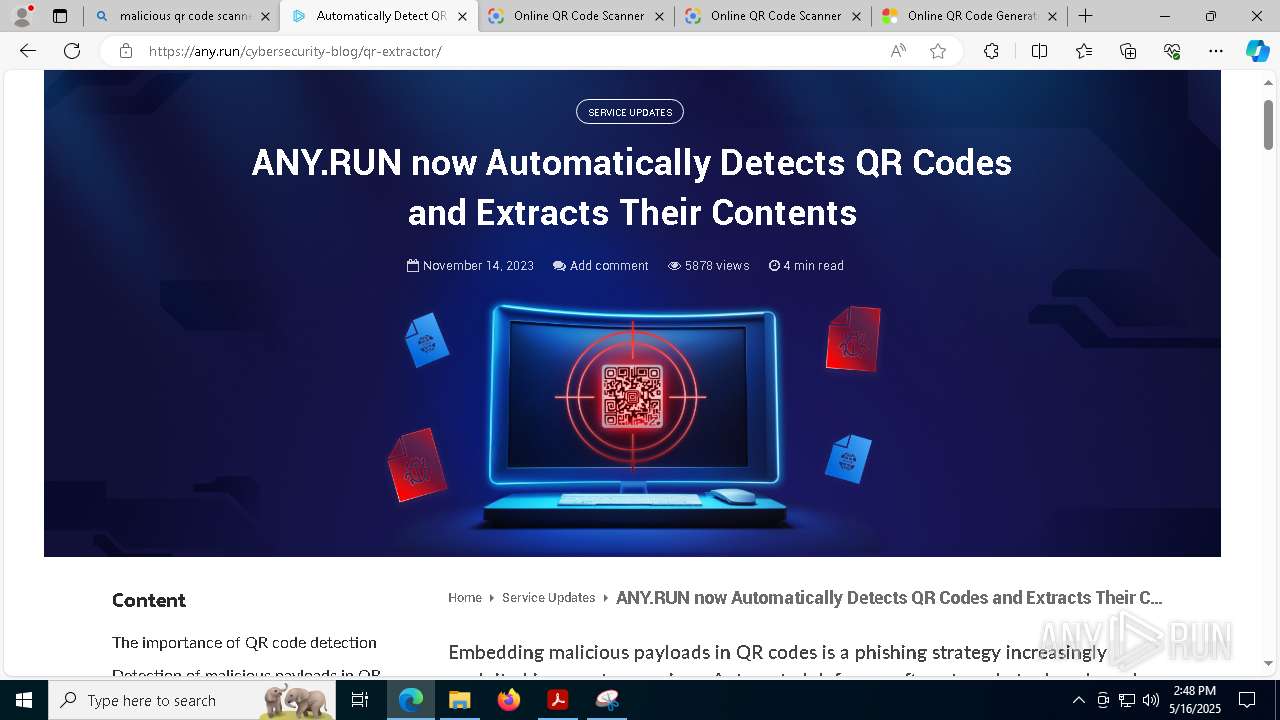The height and width of the screenshot is (720, 1280).
Task: Open the Windows Start menu
Action: click(x=24, y=700)
